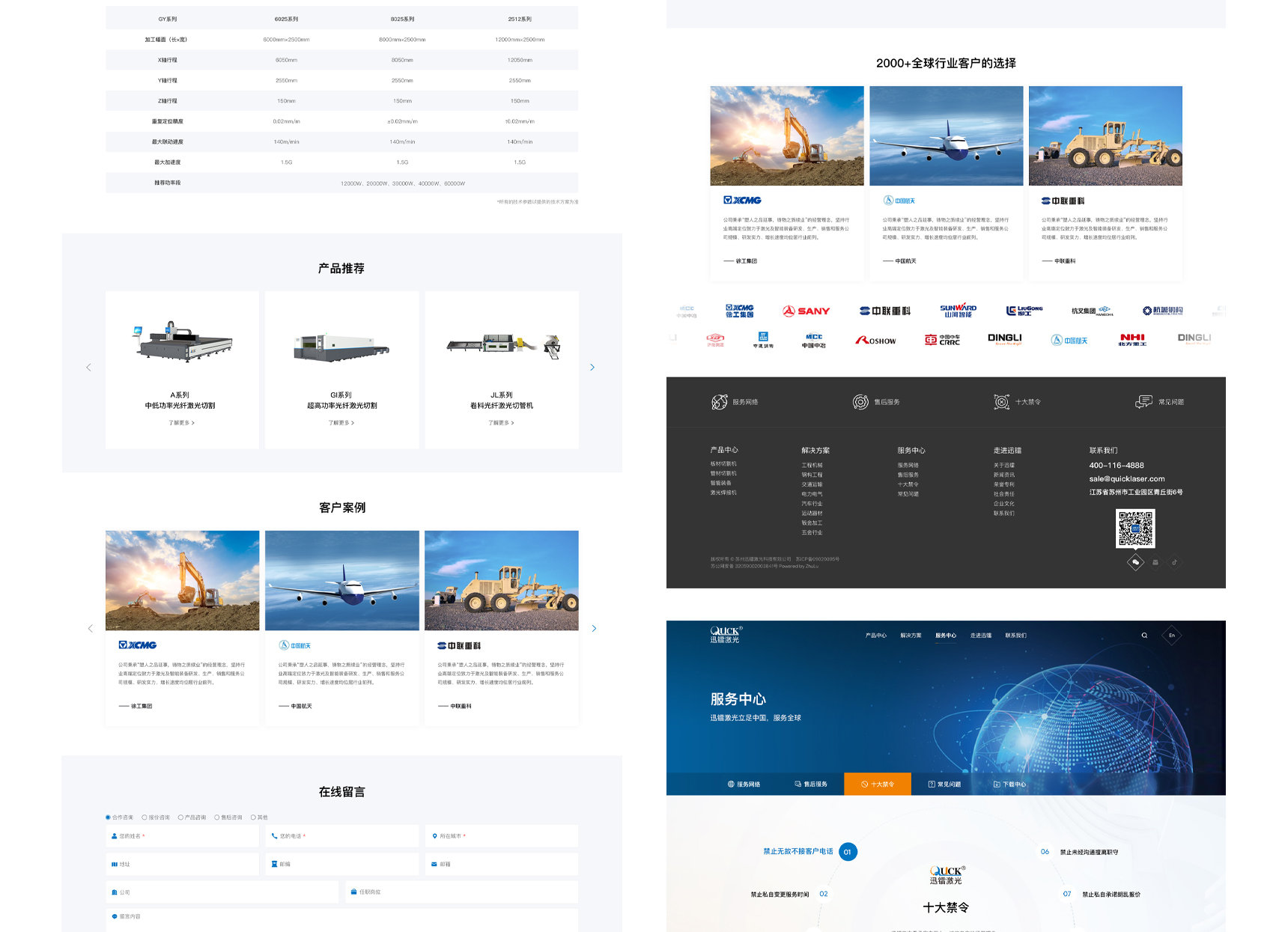1288x932 pixels.
Task: Click the CRRC 中国中车 logo
Action: tap(942, 340)
